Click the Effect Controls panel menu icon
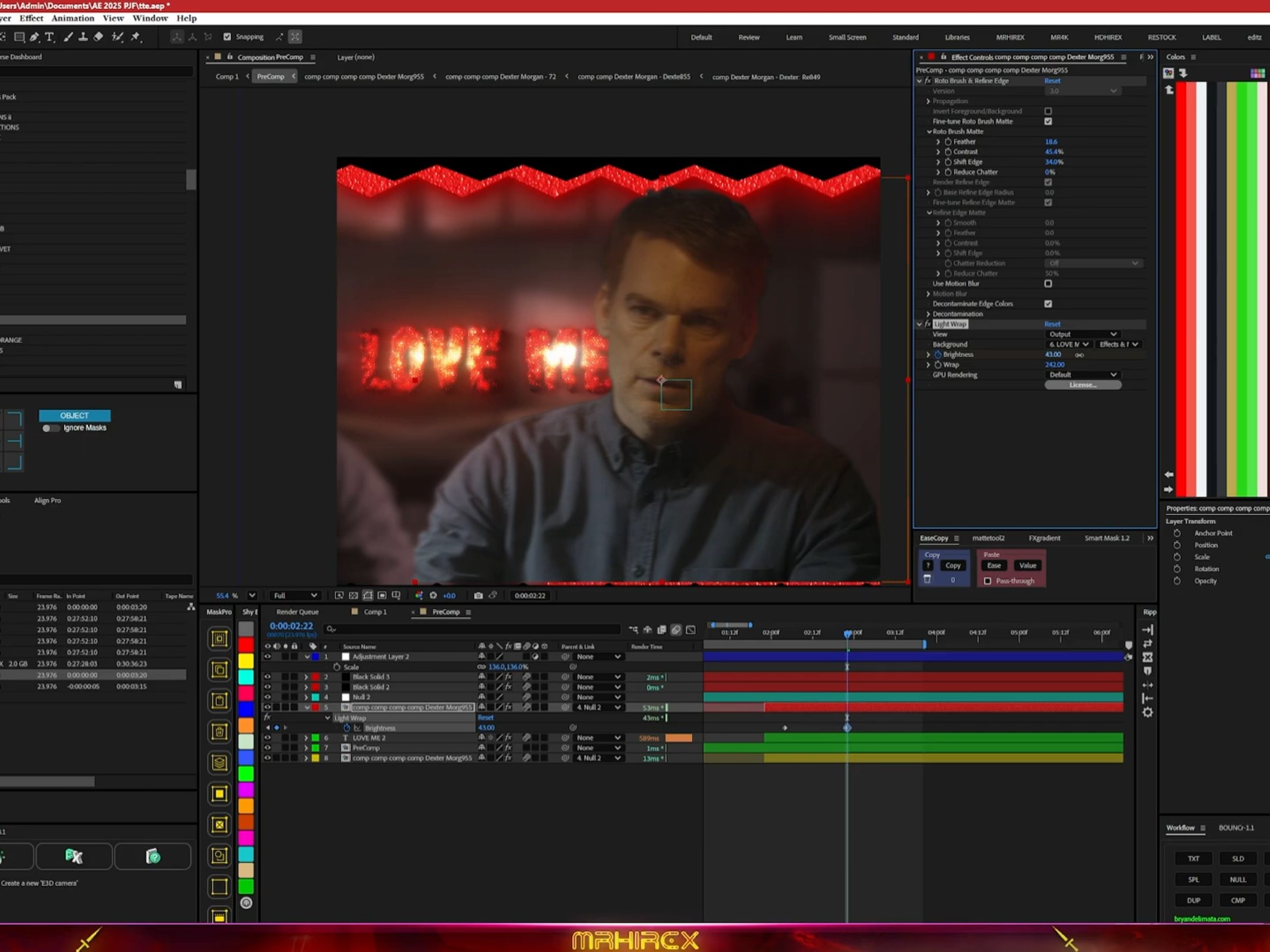The width and height of the screenshot is (1270, 952). pos(1123,57)
